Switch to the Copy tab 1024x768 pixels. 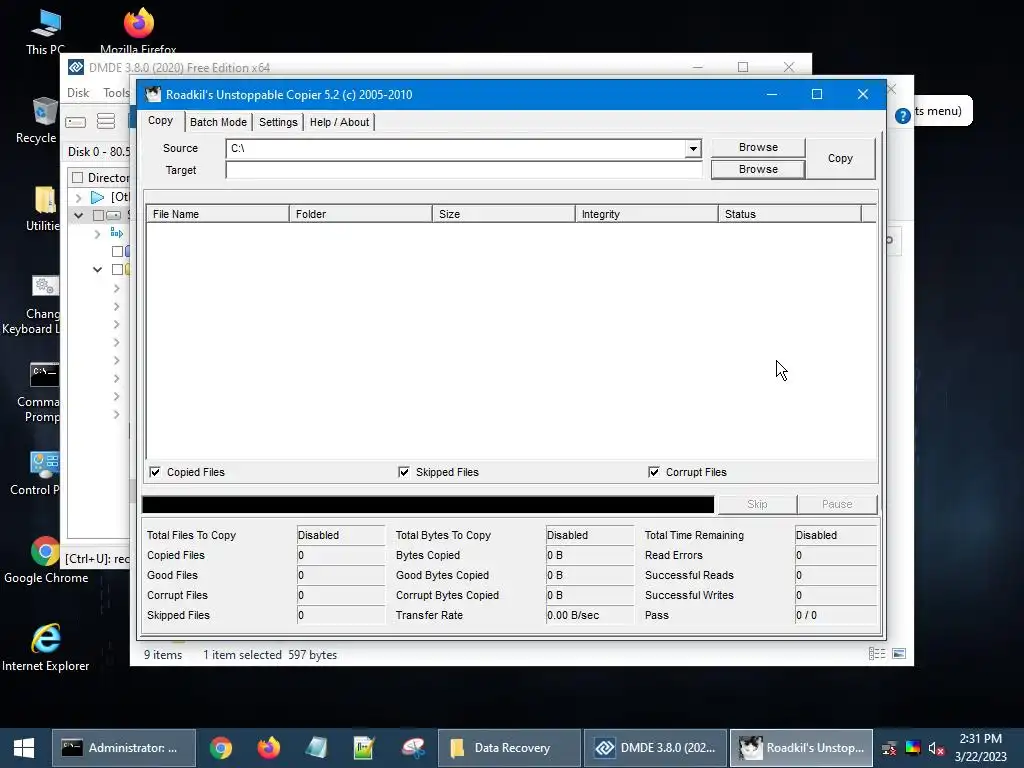click(x=161, y=121)
